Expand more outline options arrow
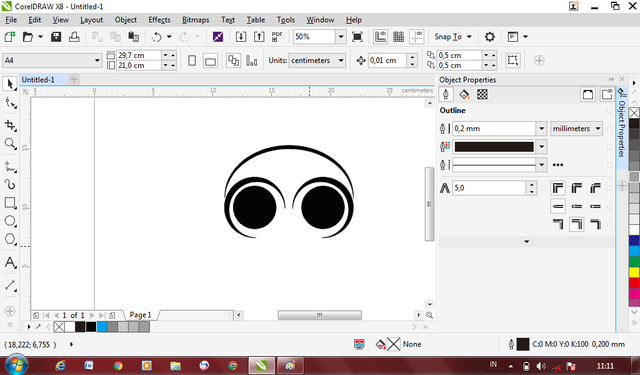The height and width of the screenshot is (375, 640). point(527,242)
